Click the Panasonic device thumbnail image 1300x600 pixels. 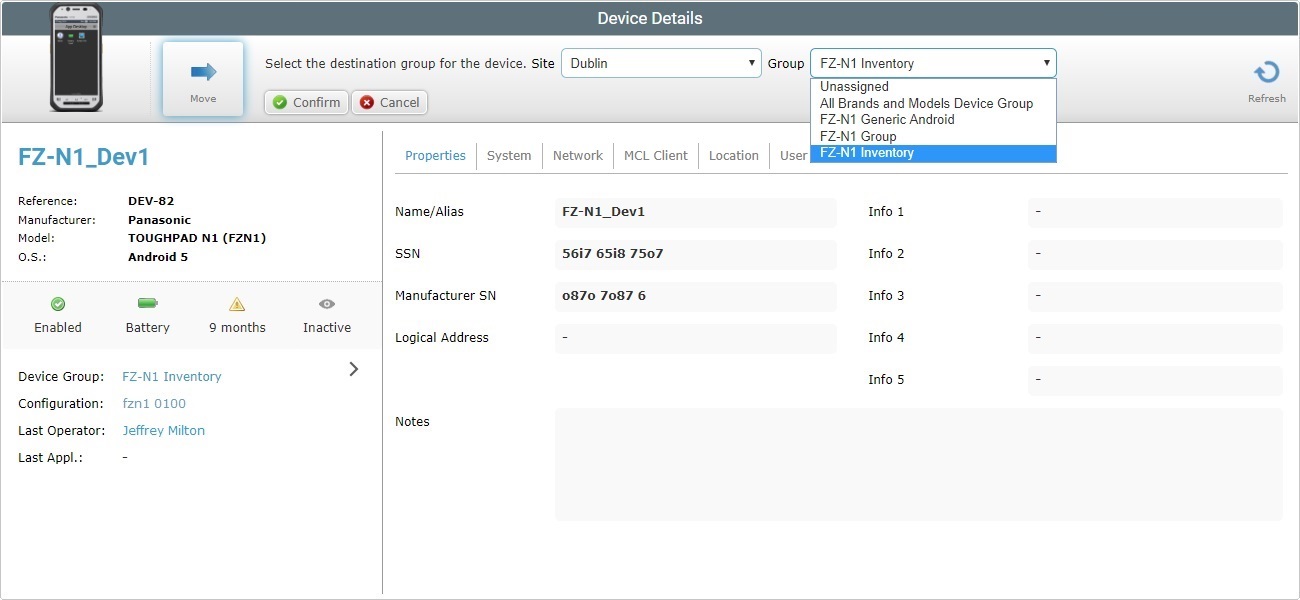click(x=76, y=57)
